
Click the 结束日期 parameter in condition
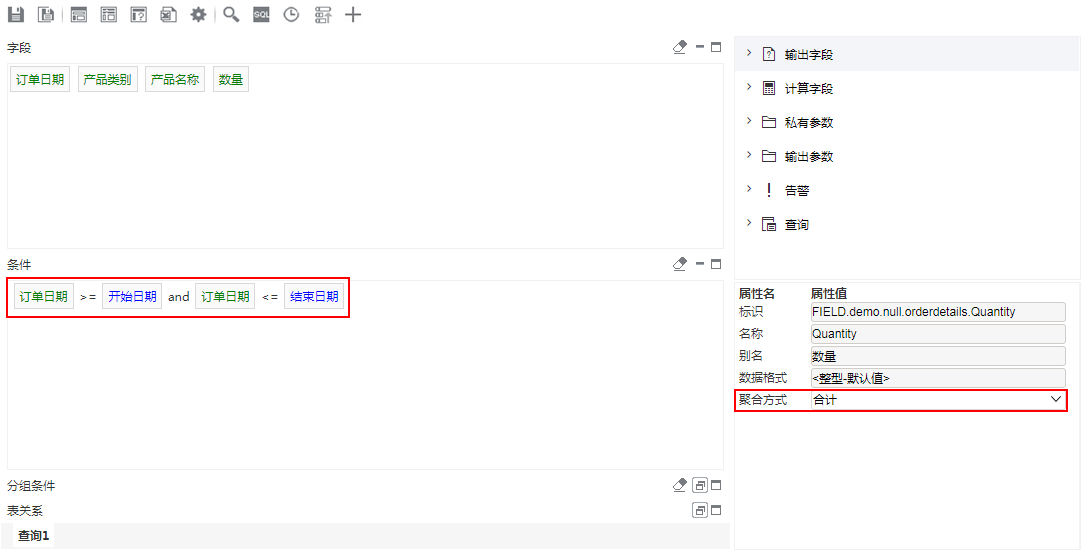point(314,296)
